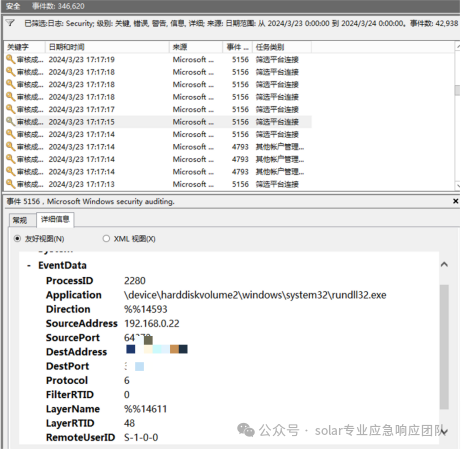Viewport: 461px width, 449px height.
Task: Click key icon of 17:17:13 event row
Action: click(10, 184)
